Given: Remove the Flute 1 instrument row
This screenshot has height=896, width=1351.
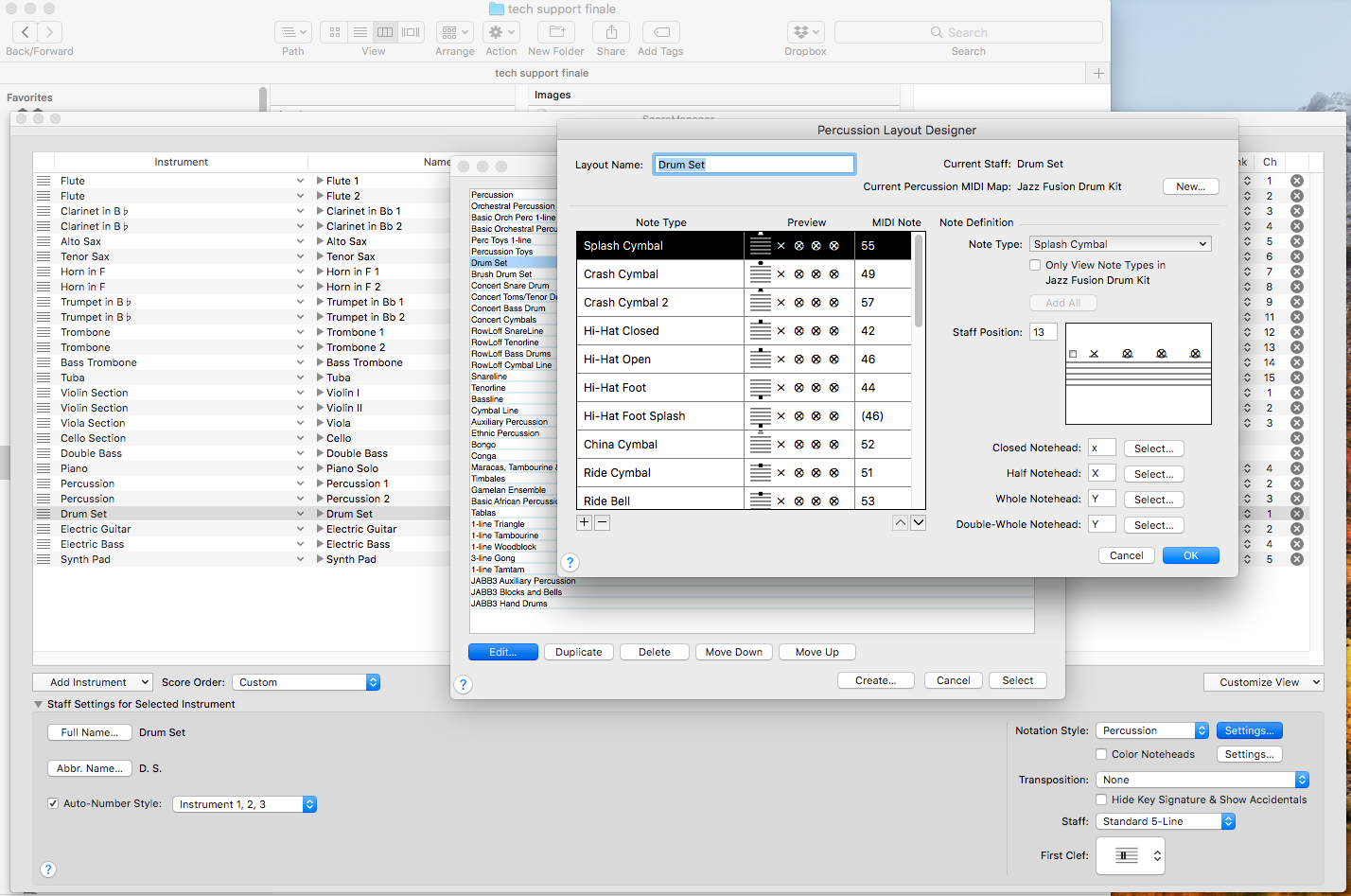Looking at the screenshot, I should click(1296, 181).
